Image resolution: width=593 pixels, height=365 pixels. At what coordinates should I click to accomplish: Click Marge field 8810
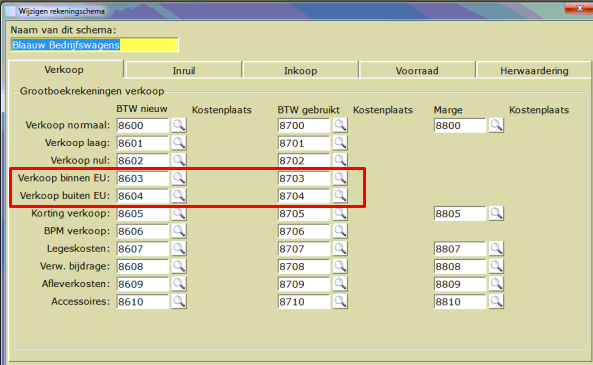460,302
